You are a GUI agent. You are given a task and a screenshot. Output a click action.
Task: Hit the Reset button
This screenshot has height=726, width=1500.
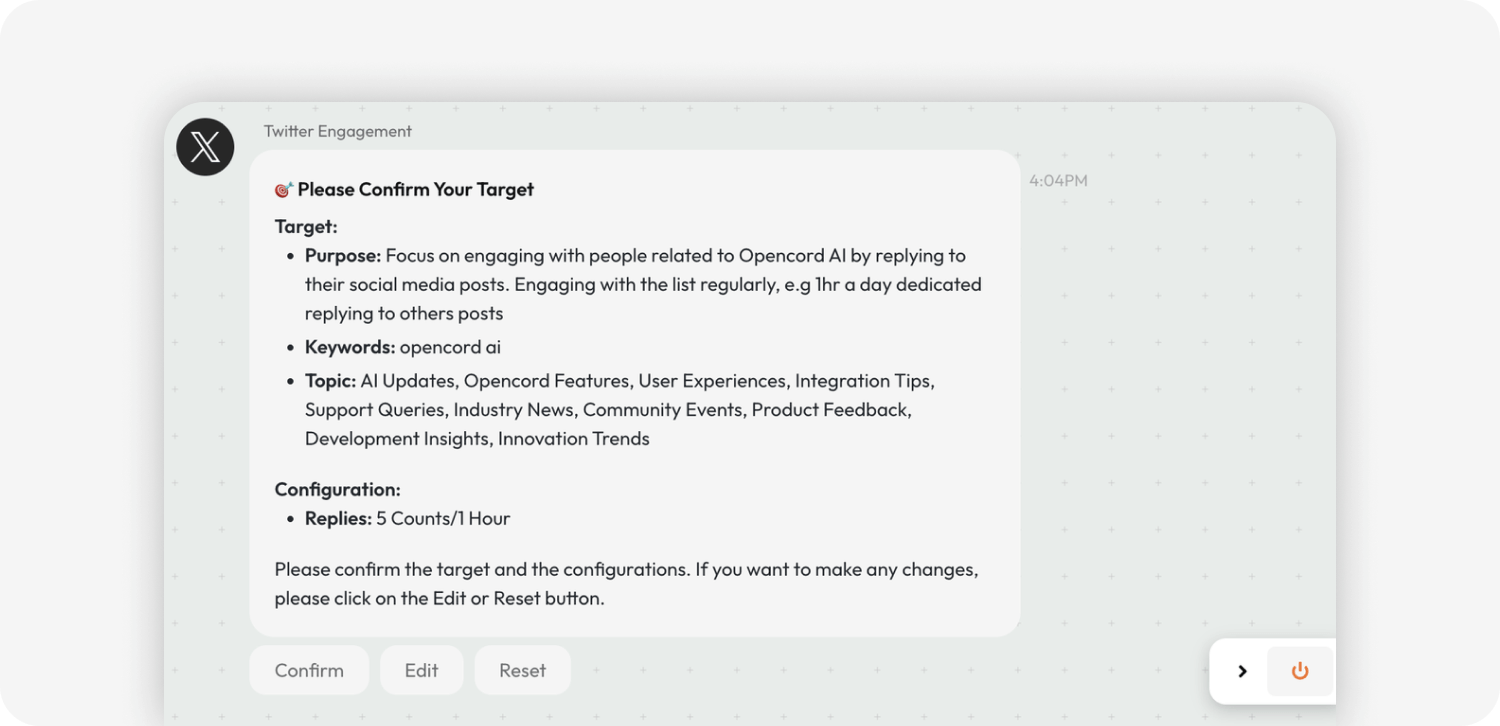(522, 670)
